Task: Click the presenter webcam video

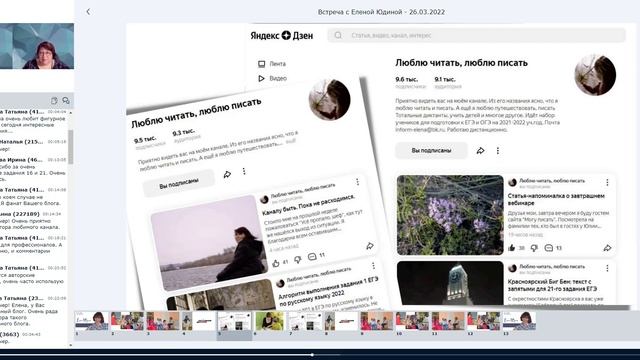Action: click(x=37, y=46)
